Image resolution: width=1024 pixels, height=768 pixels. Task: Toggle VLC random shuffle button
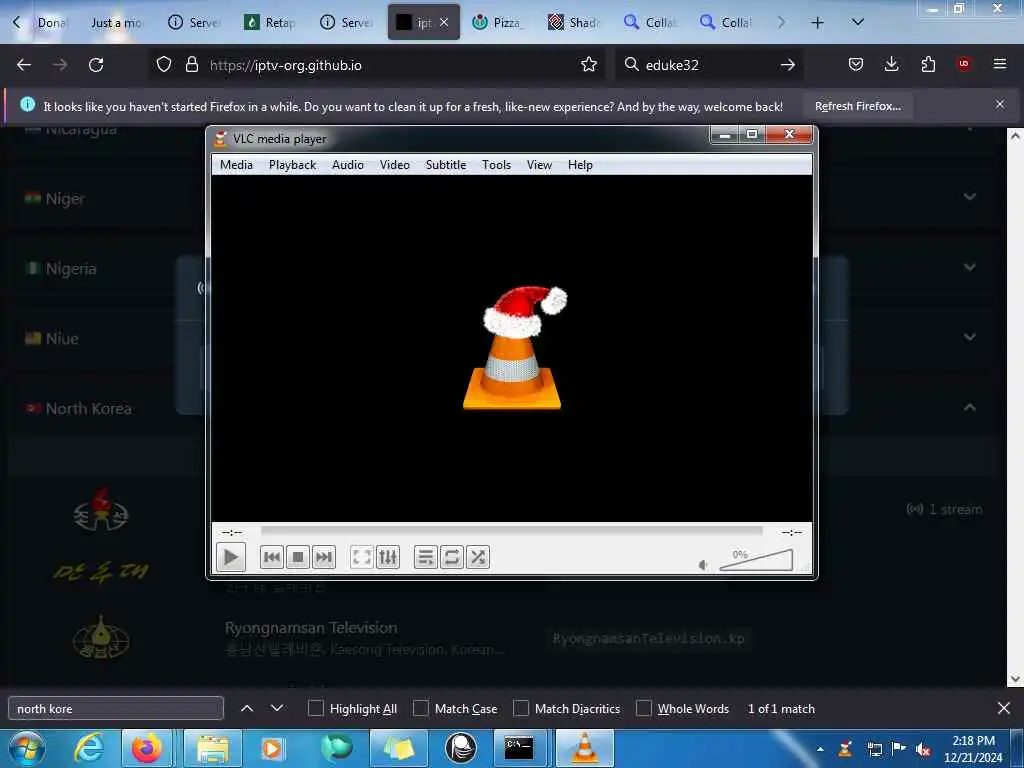click(x=478, y=557)
